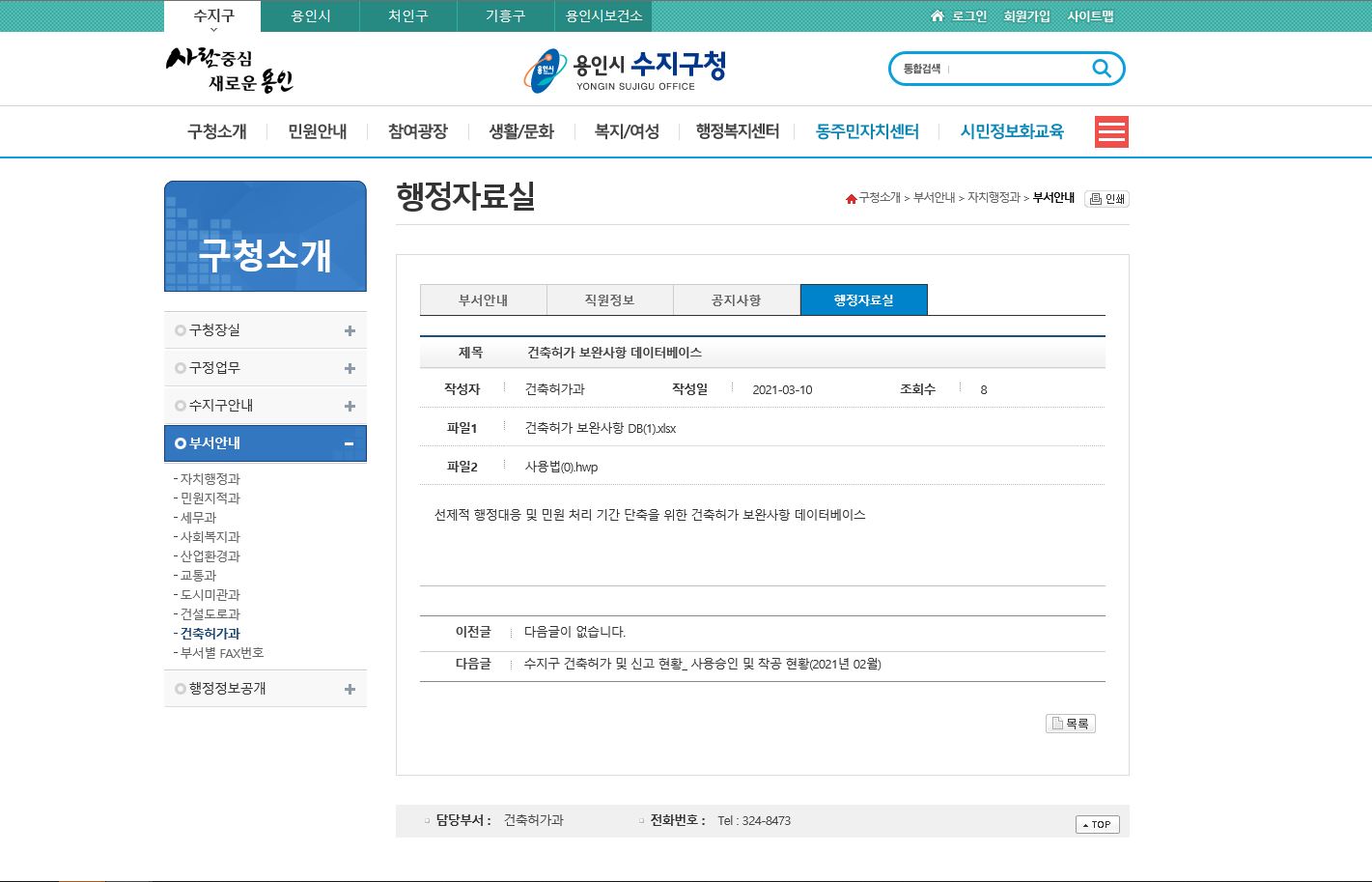Click the Yongin Sujigu Office logo

[625, 71]
